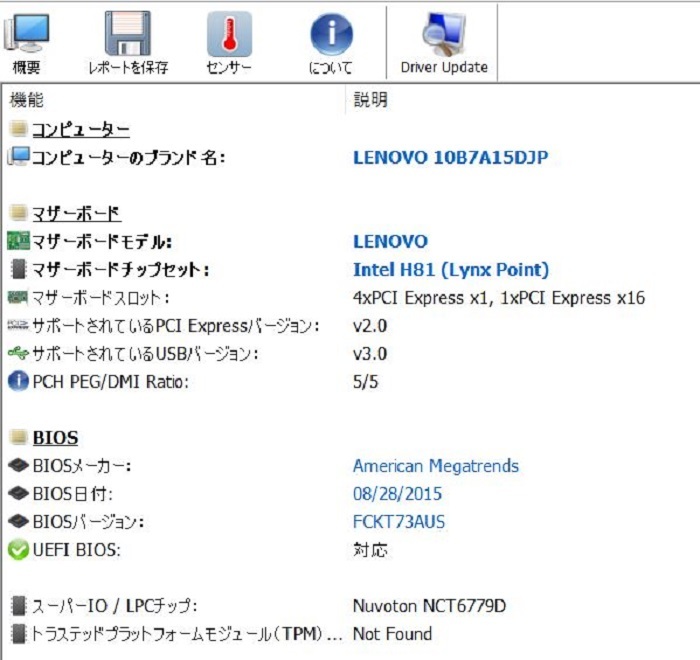Click the Driver Update toolbar label
The image size is (700, 660).
coord(444,67)
